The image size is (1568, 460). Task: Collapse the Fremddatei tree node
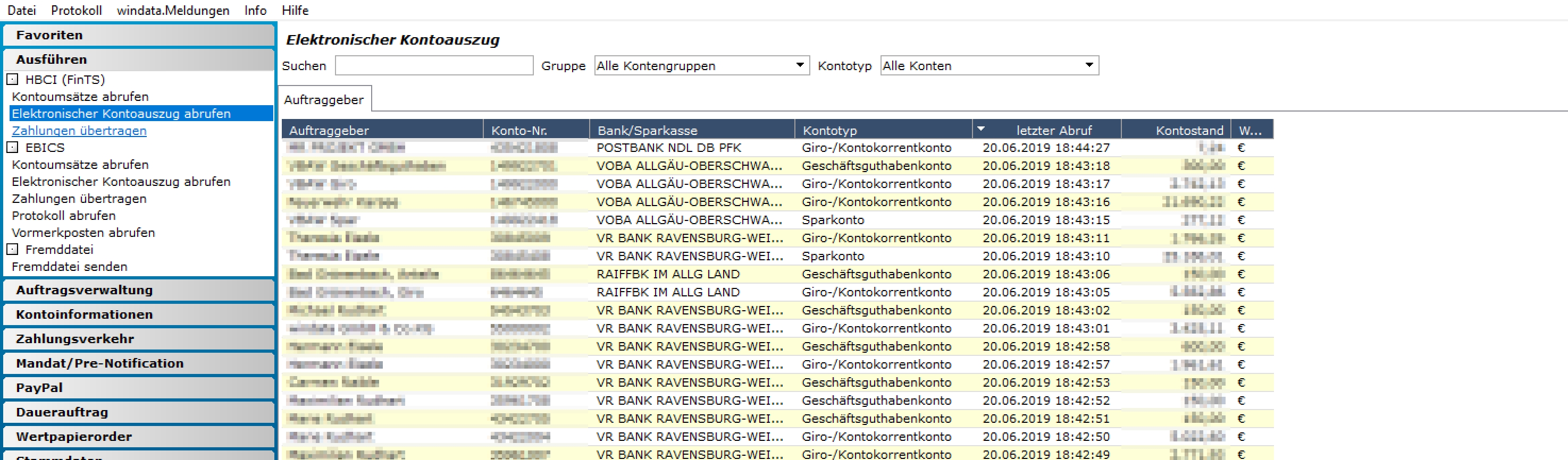point(12,250)
